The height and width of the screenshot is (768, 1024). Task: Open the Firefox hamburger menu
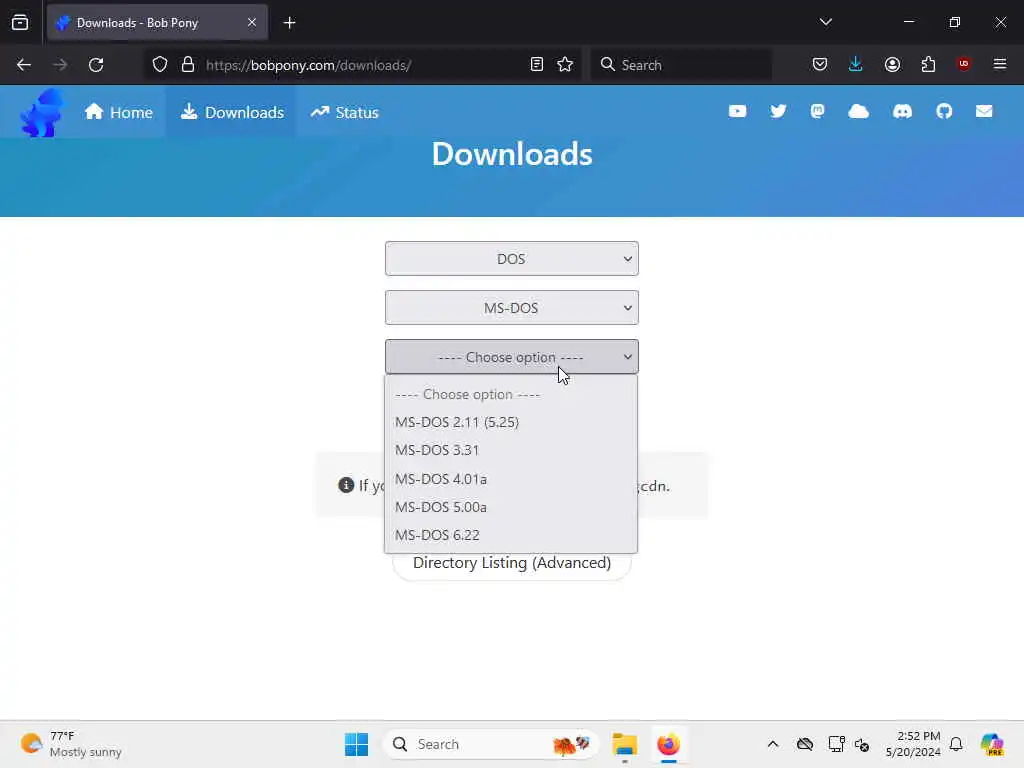pyautogui.click(x=1000, y=64)
